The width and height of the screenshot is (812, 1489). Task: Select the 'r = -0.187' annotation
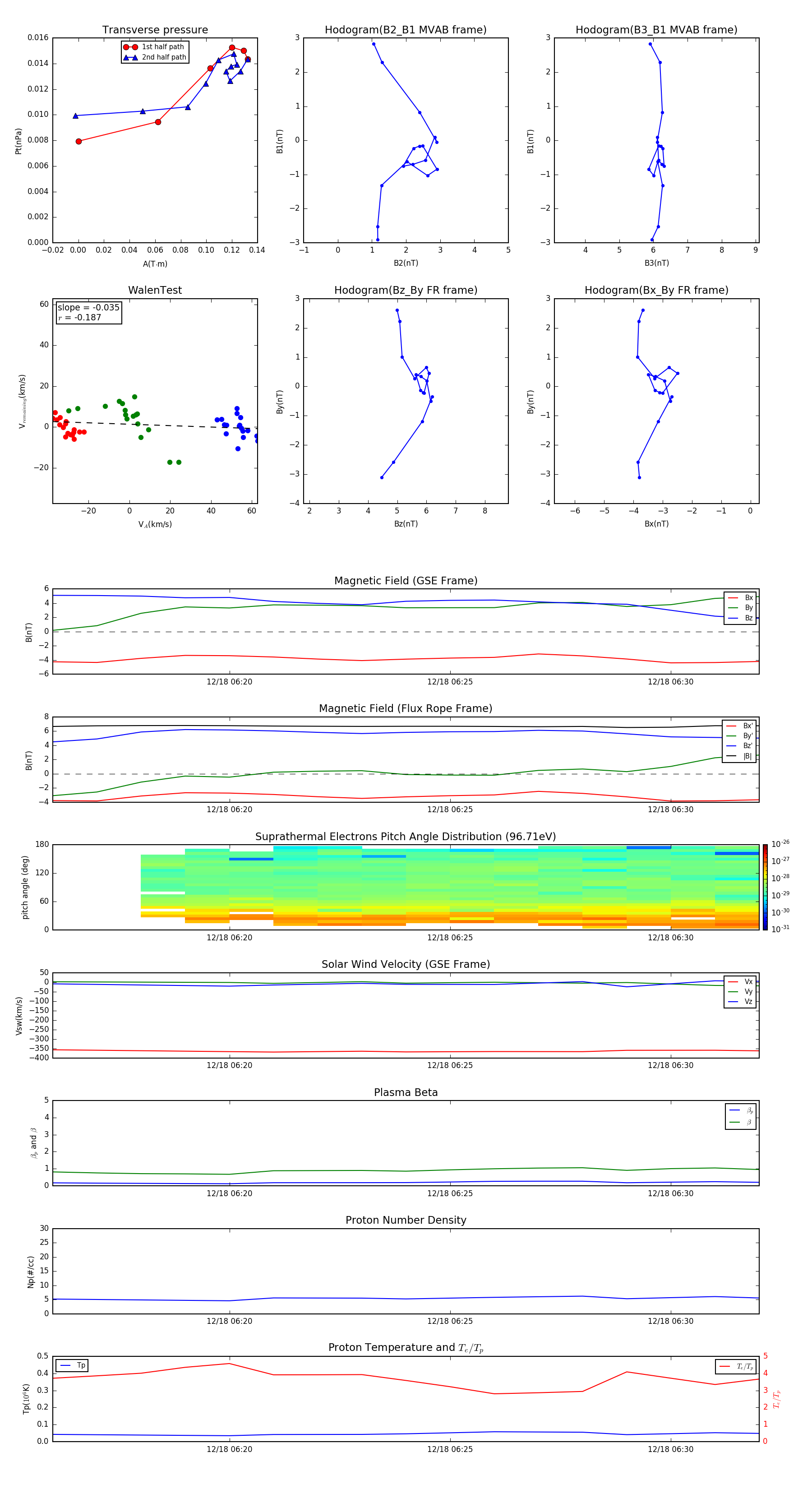coord(80,317)
